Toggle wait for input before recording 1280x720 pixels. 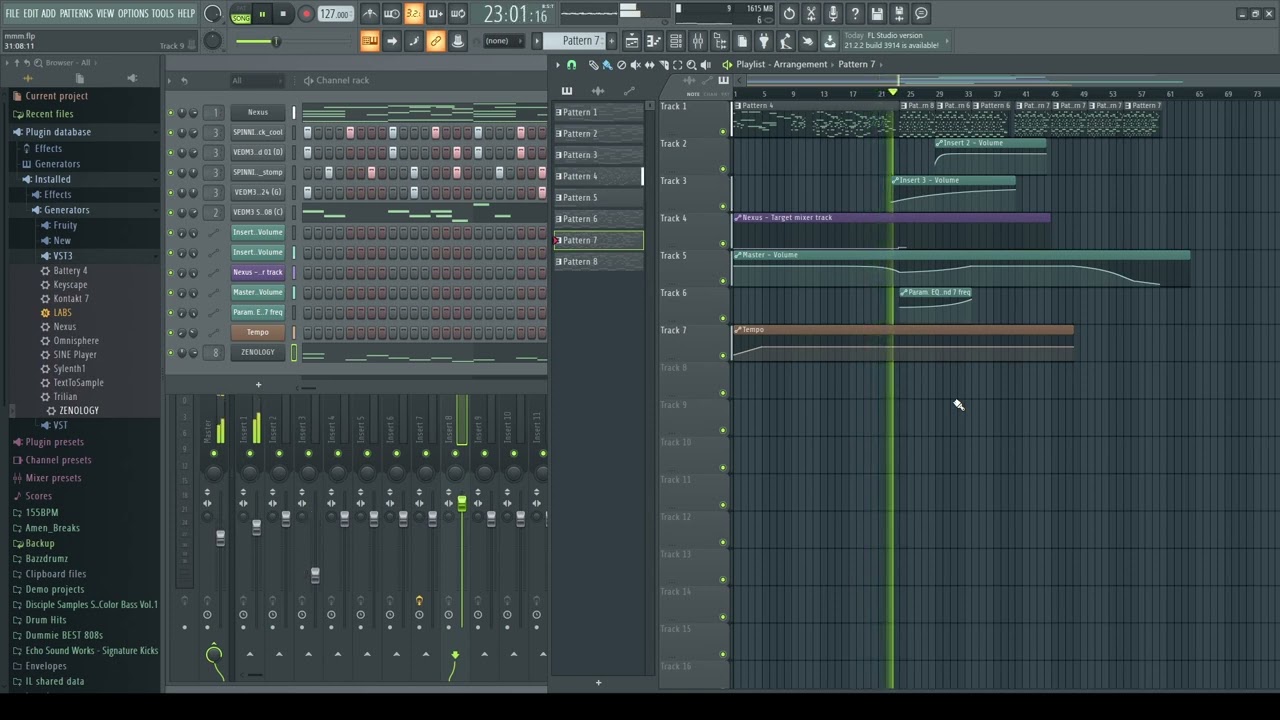pos(392,14)
